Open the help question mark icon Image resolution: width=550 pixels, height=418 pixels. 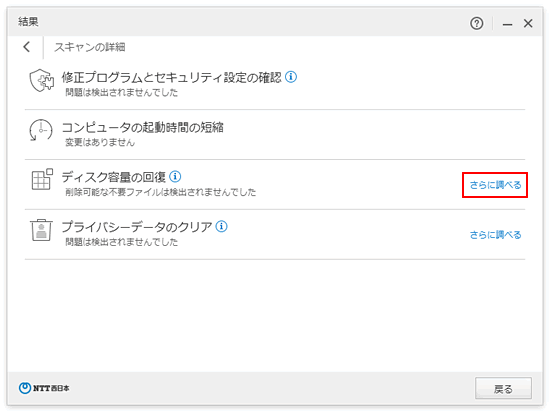point(476,23)
